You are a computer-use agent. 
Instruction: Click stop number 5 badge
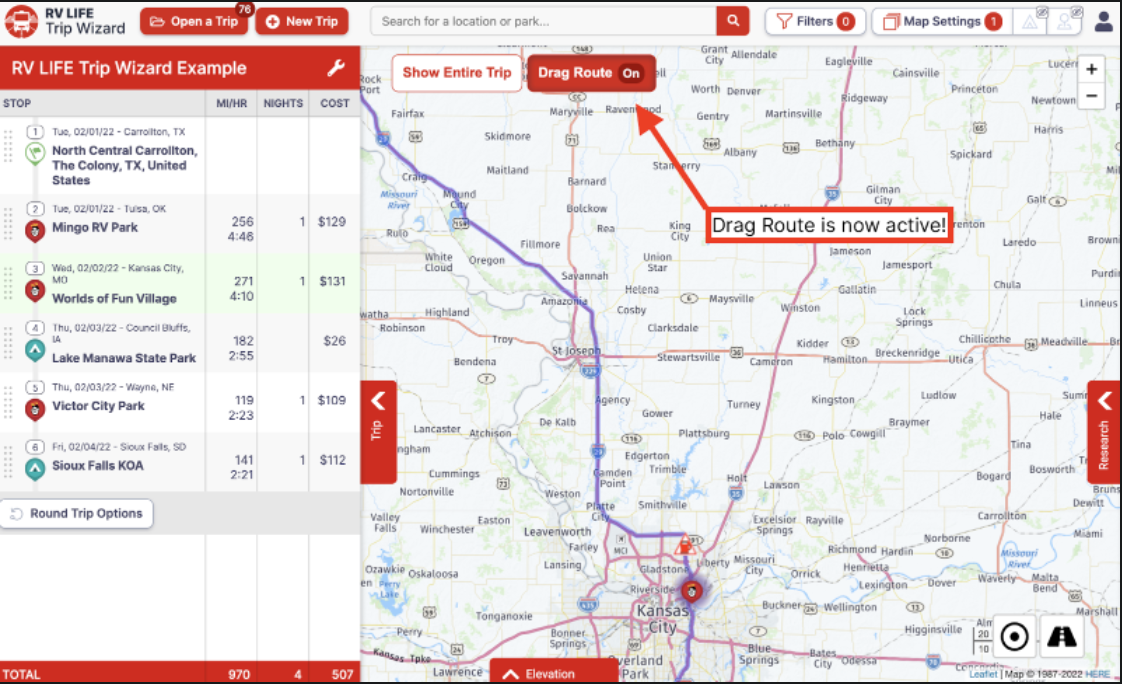click(x=35, y=387)
